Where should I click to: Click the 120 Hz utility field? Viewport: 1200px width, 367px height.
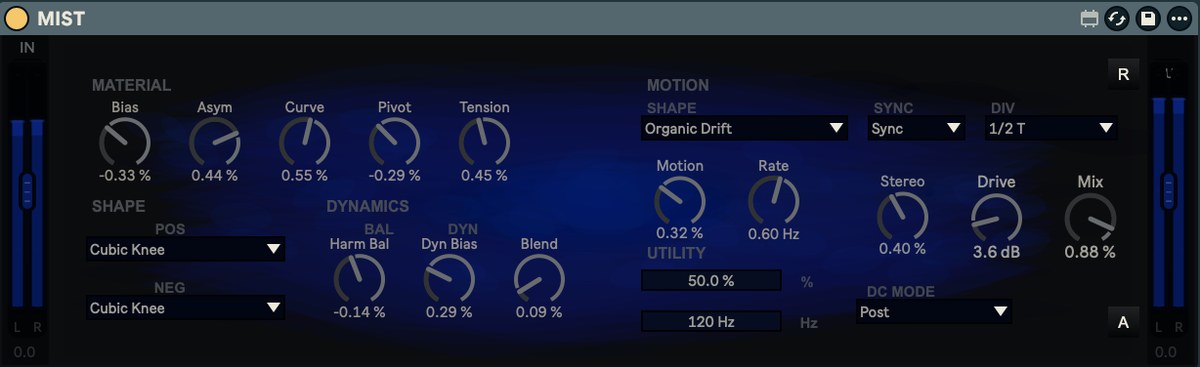point(711,322)
